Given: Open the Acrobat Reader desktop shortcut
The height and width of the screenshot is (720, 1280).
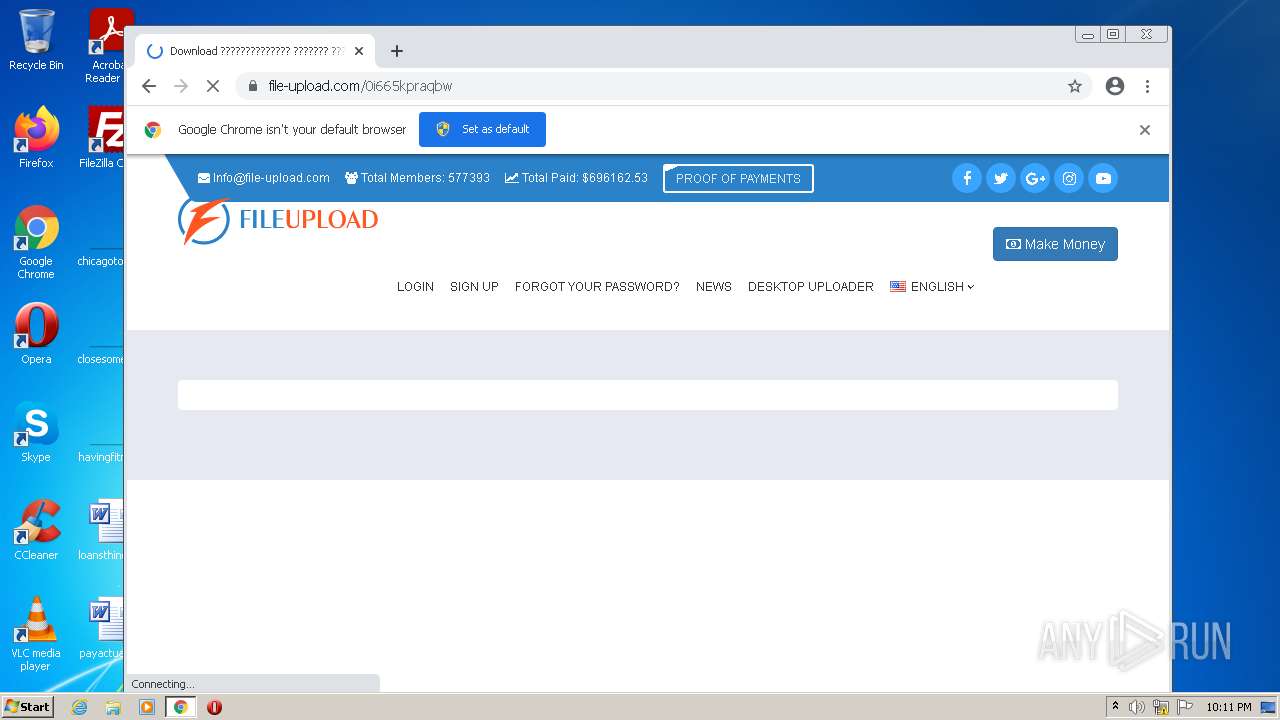Looking at the screenshot, I should pyautogui.click(x=107, y=46).
